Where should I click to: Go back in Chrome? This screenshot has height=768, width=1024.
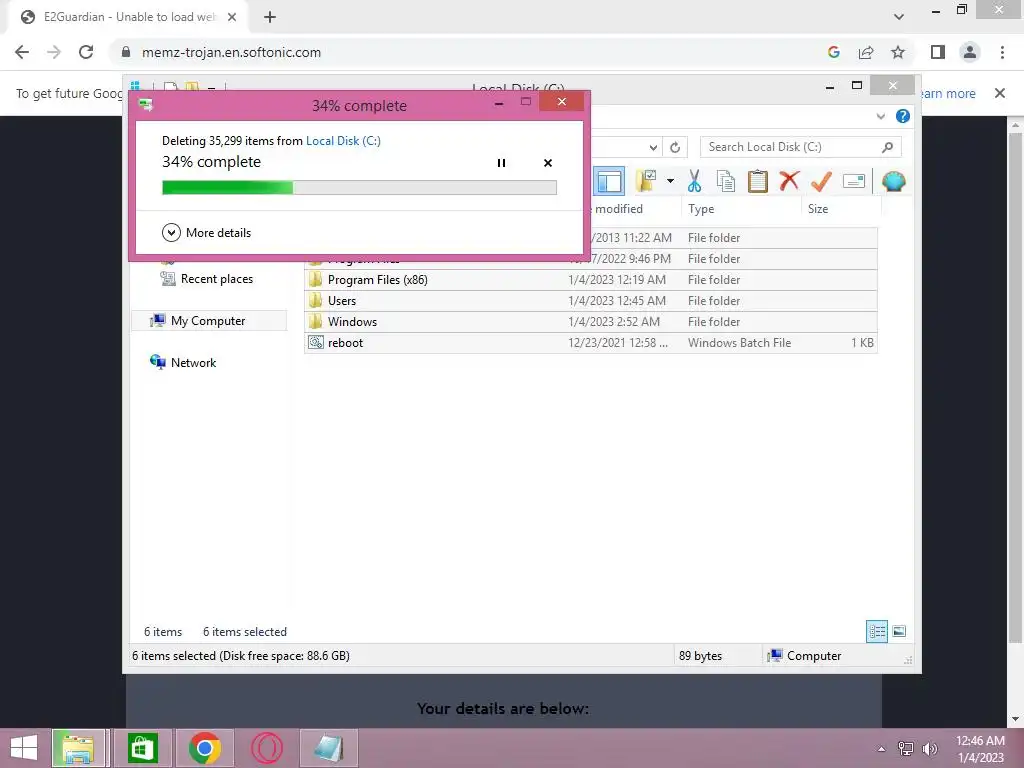(x=22, y=52)
